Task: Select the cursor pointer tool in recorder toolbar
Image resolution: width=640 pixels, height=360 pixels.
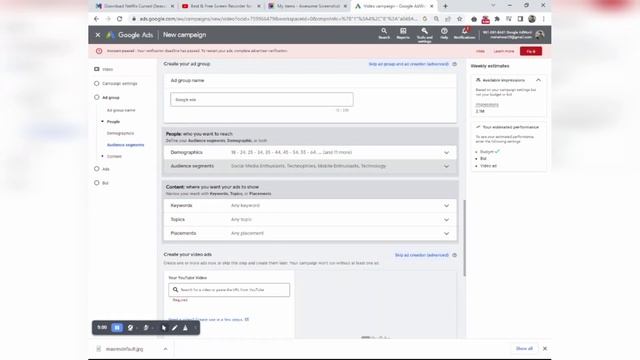Action: [164, 328]
